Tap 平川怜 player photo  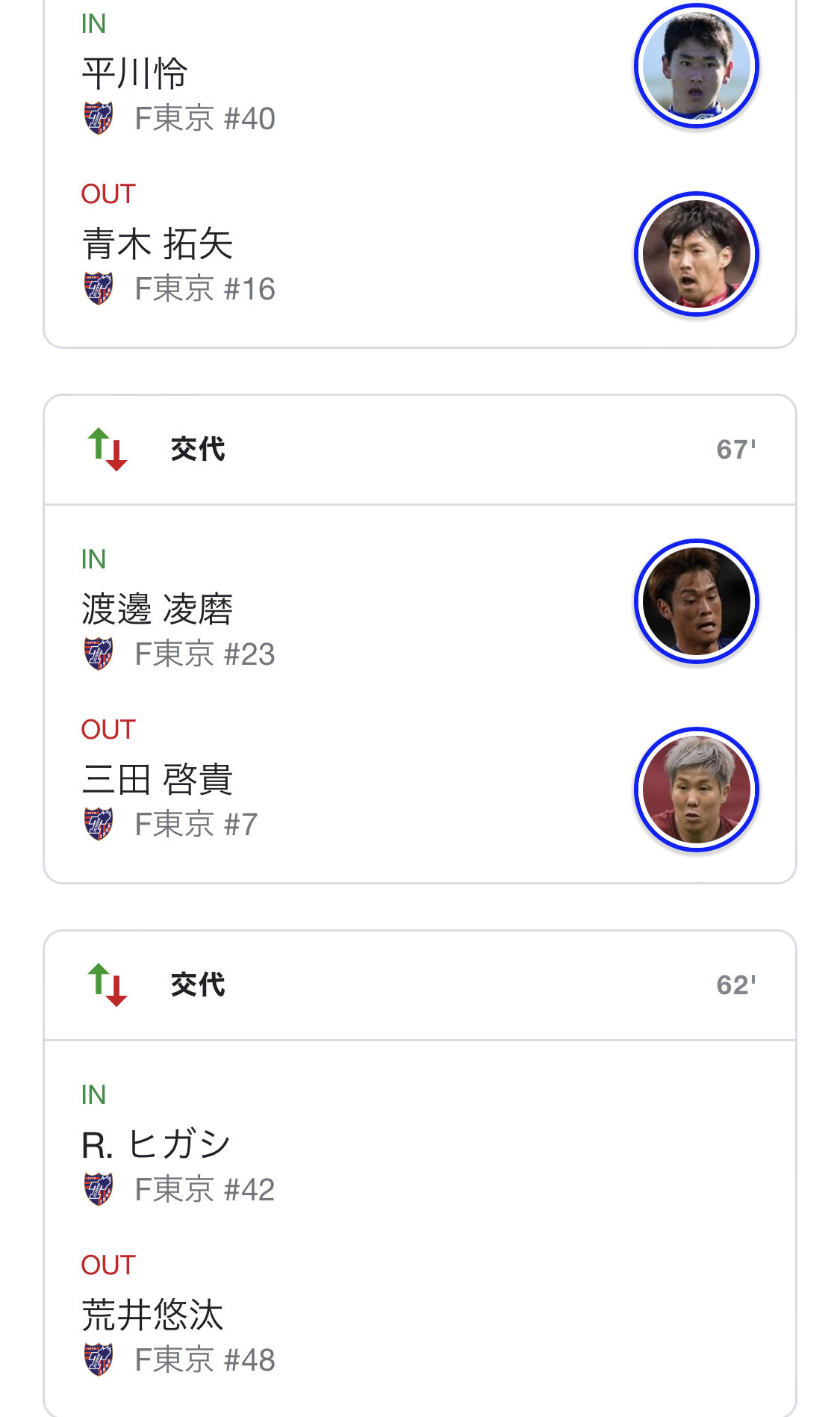coord(696,66)
